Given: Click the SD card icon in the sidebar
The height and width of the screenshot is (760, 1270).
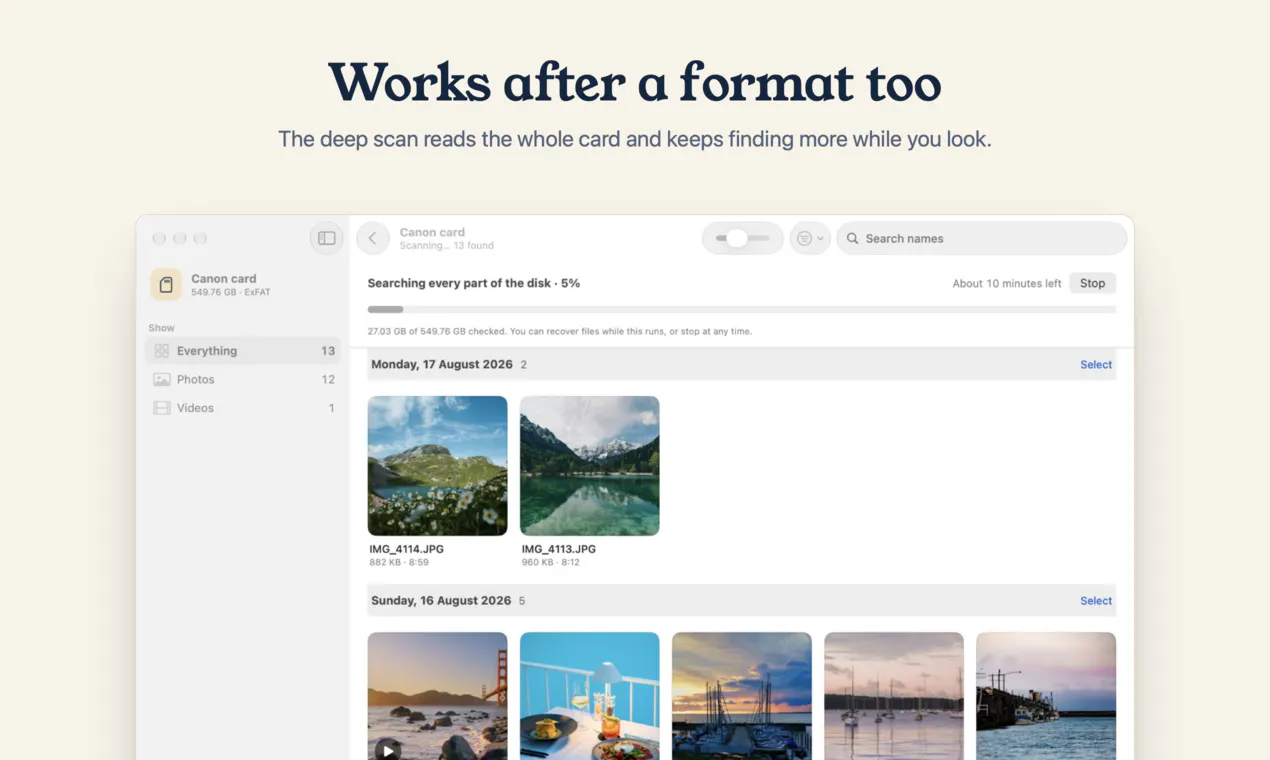Looking at the screenshot, I should (166, 285).
